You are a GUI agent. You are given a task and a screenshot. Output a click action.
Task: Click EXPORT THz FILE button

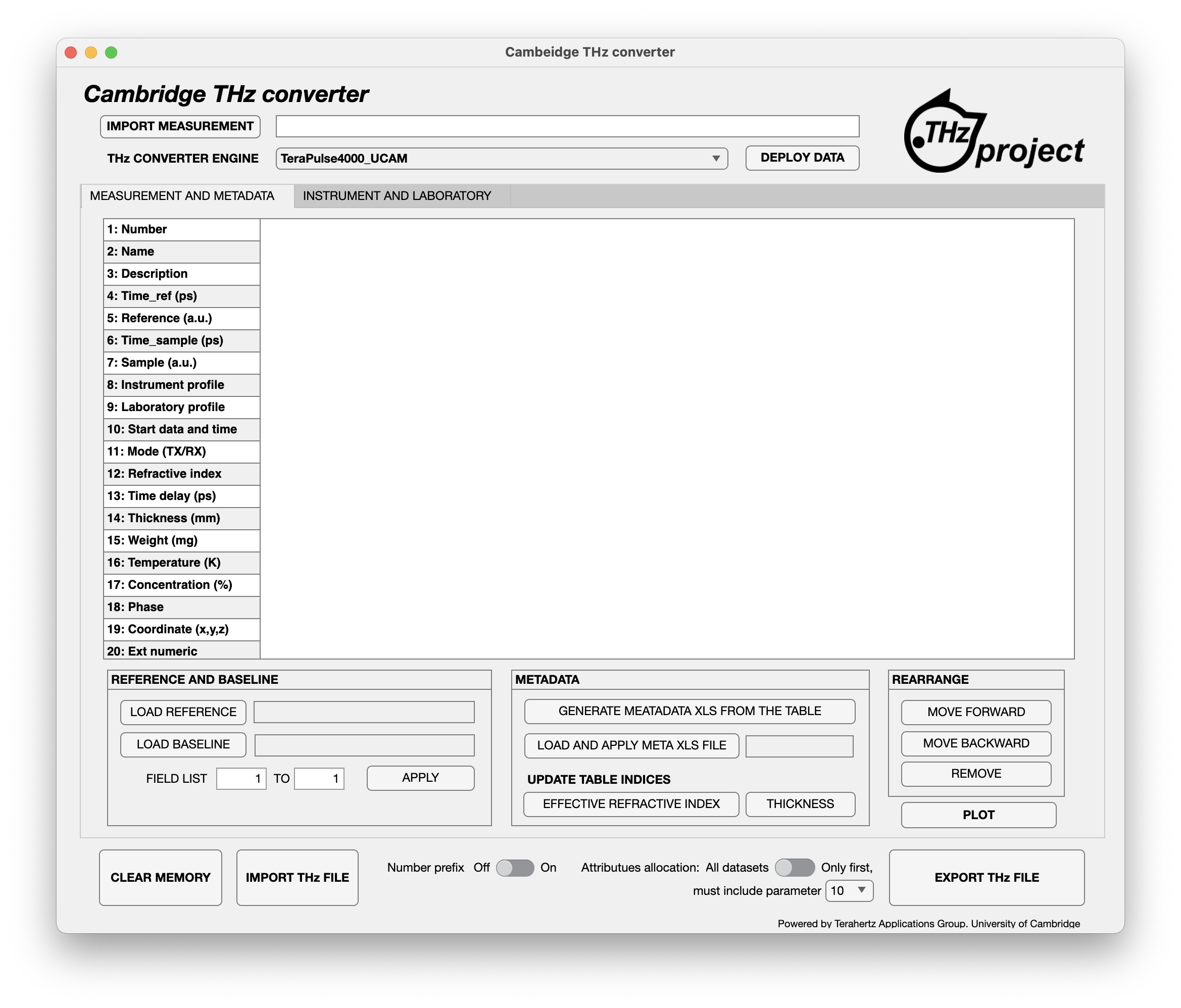click(x=990, y=876)
